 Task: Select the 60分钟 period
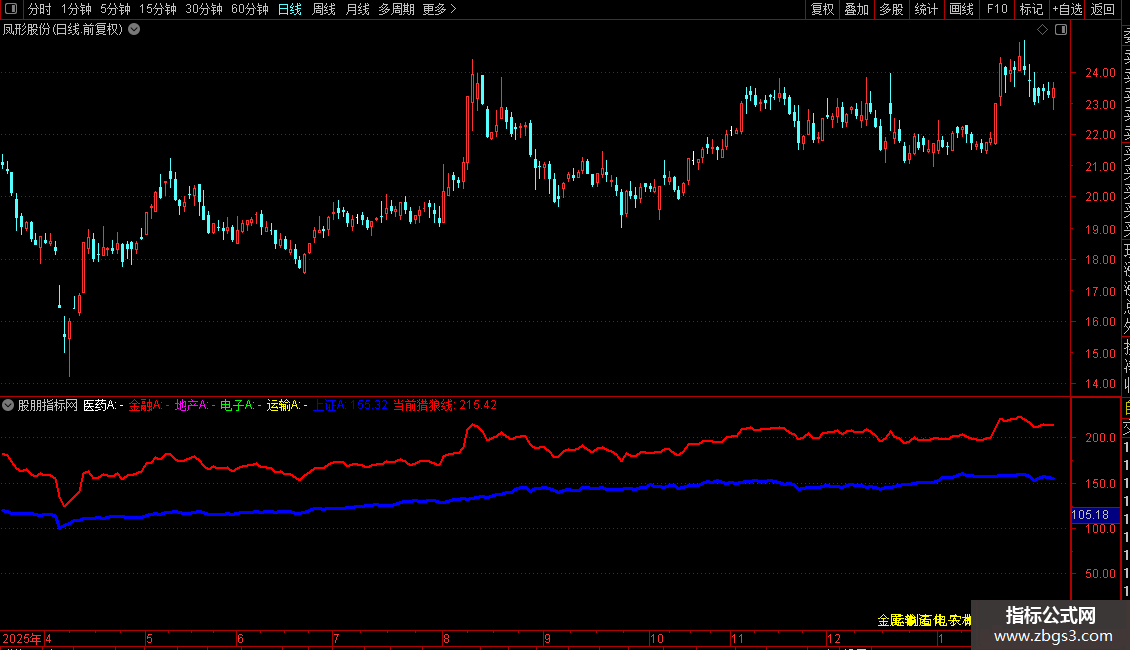pos(250,9)
